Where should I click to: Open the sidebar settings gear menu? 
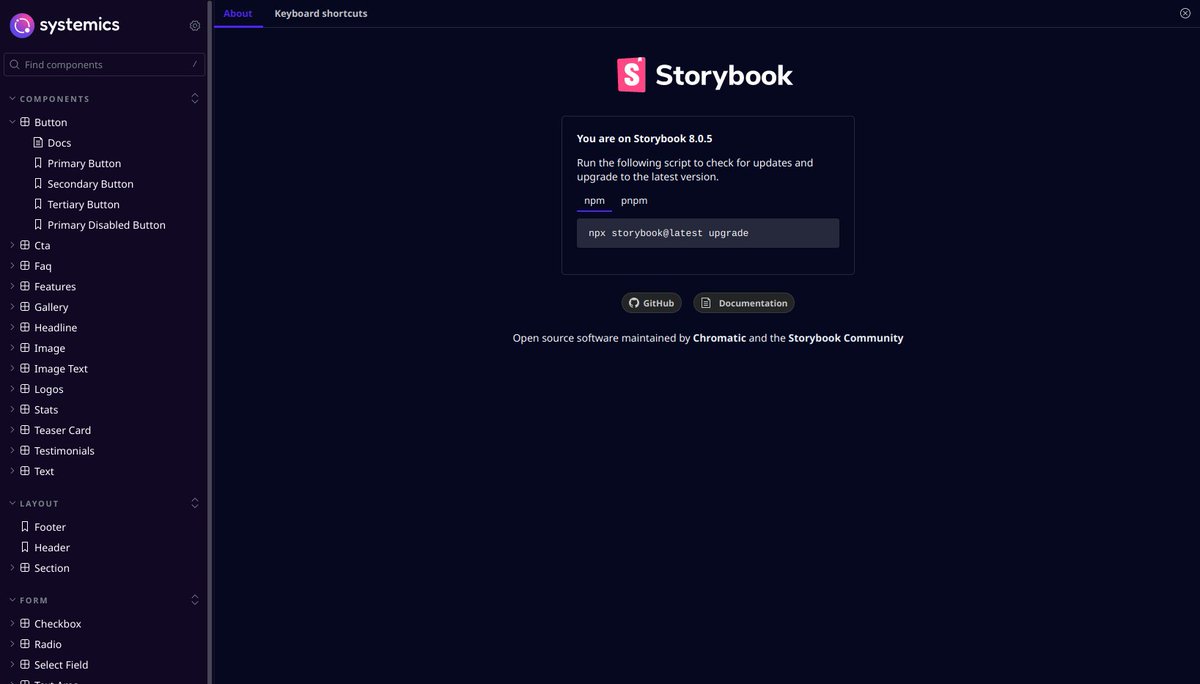click(195, 26)
